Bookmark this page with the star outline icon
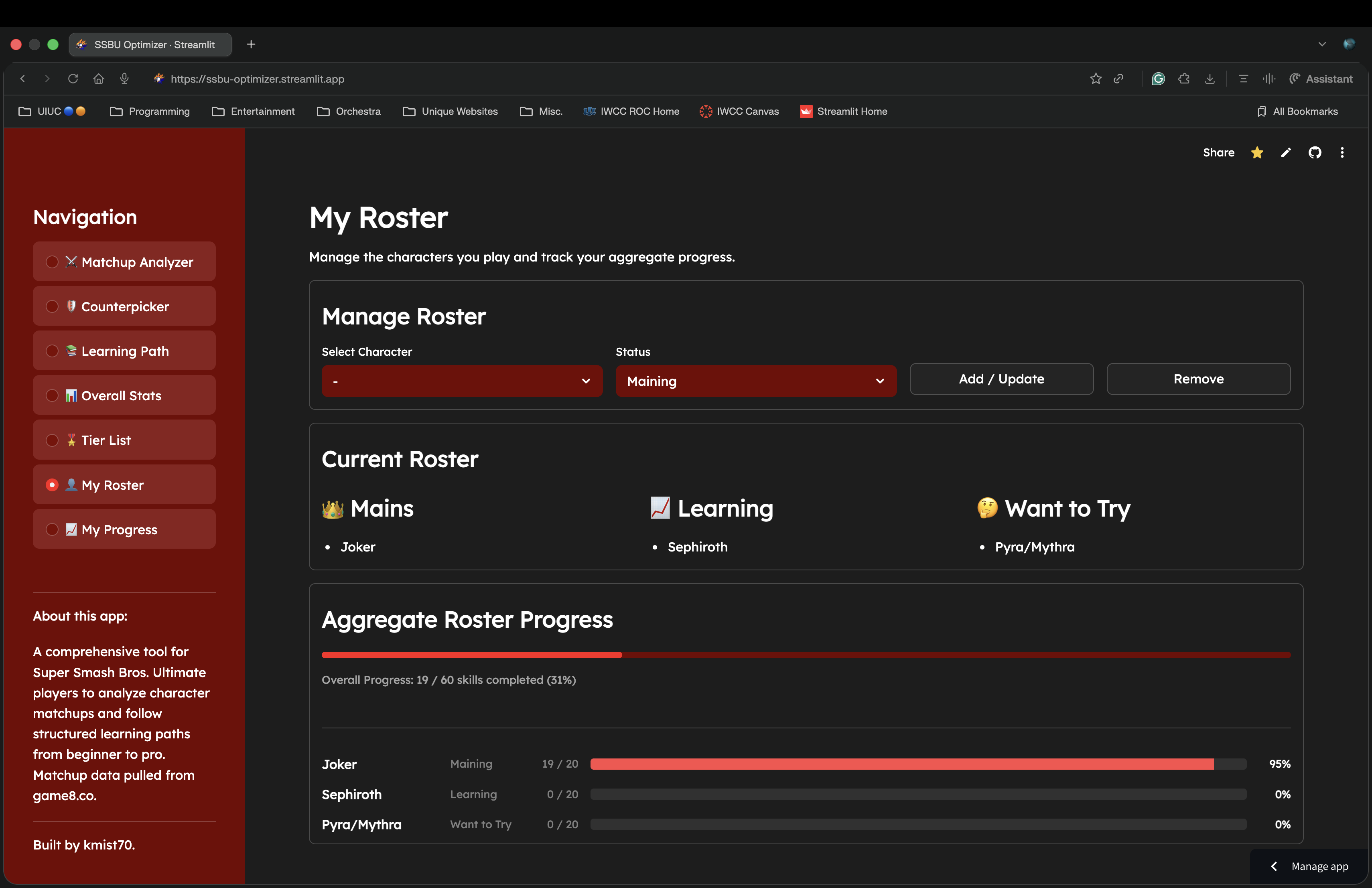This screenshot has width=1372, height=888. [1095, 79]
